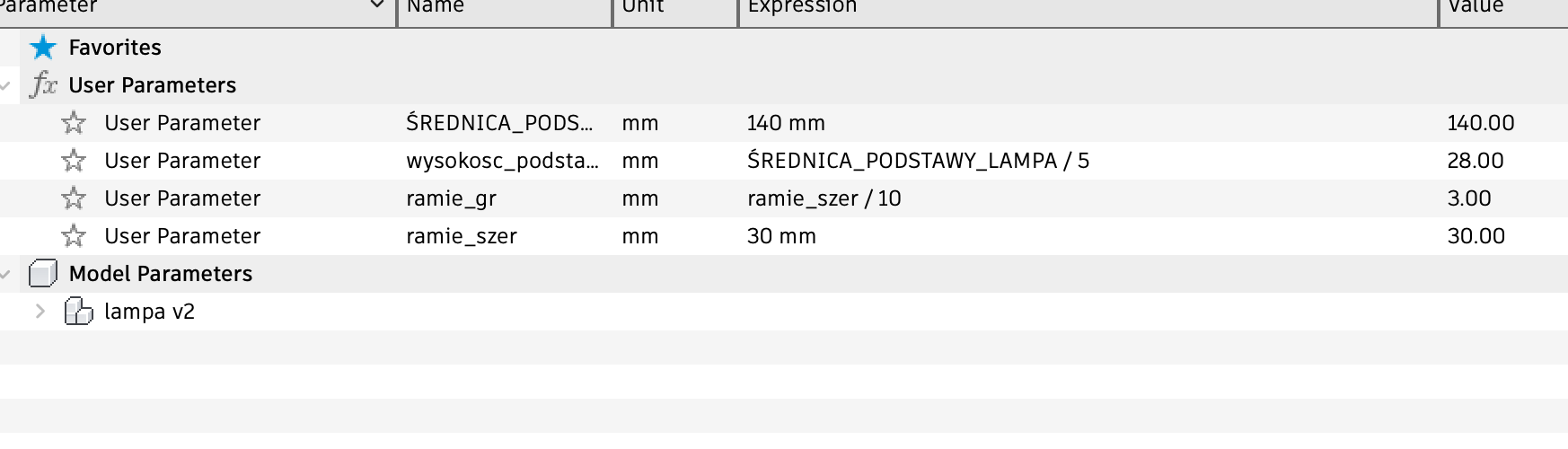Open the Parameter column dropdown arrow
This screenshot has height=449, width=1568.
(377, 6)
